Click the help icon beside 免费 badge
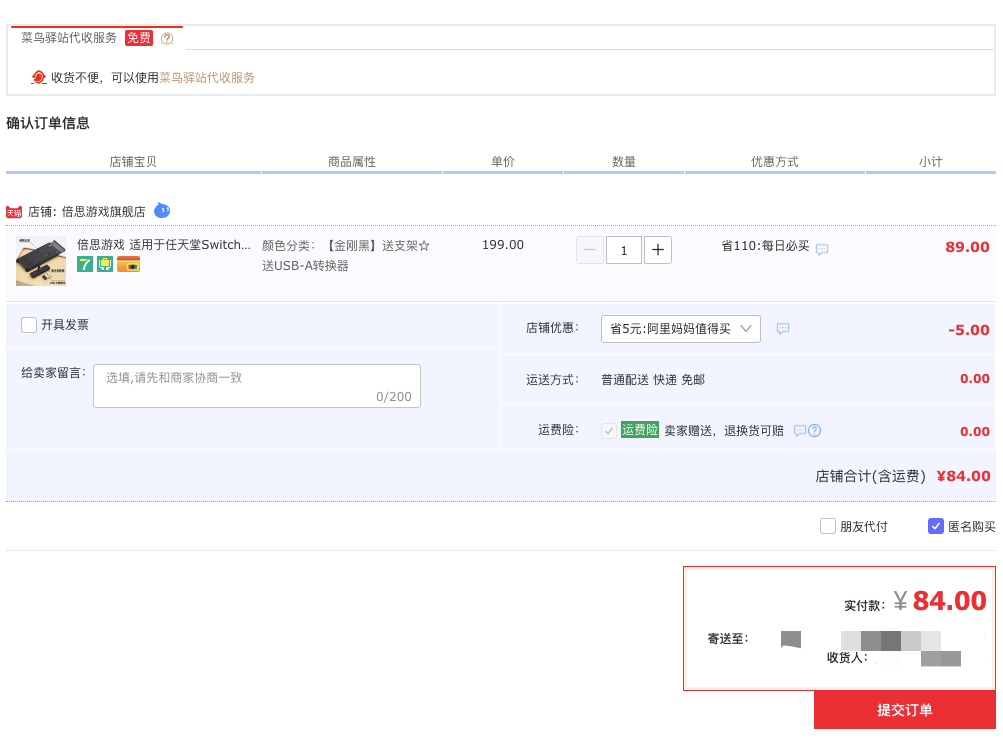 [167, 38]
